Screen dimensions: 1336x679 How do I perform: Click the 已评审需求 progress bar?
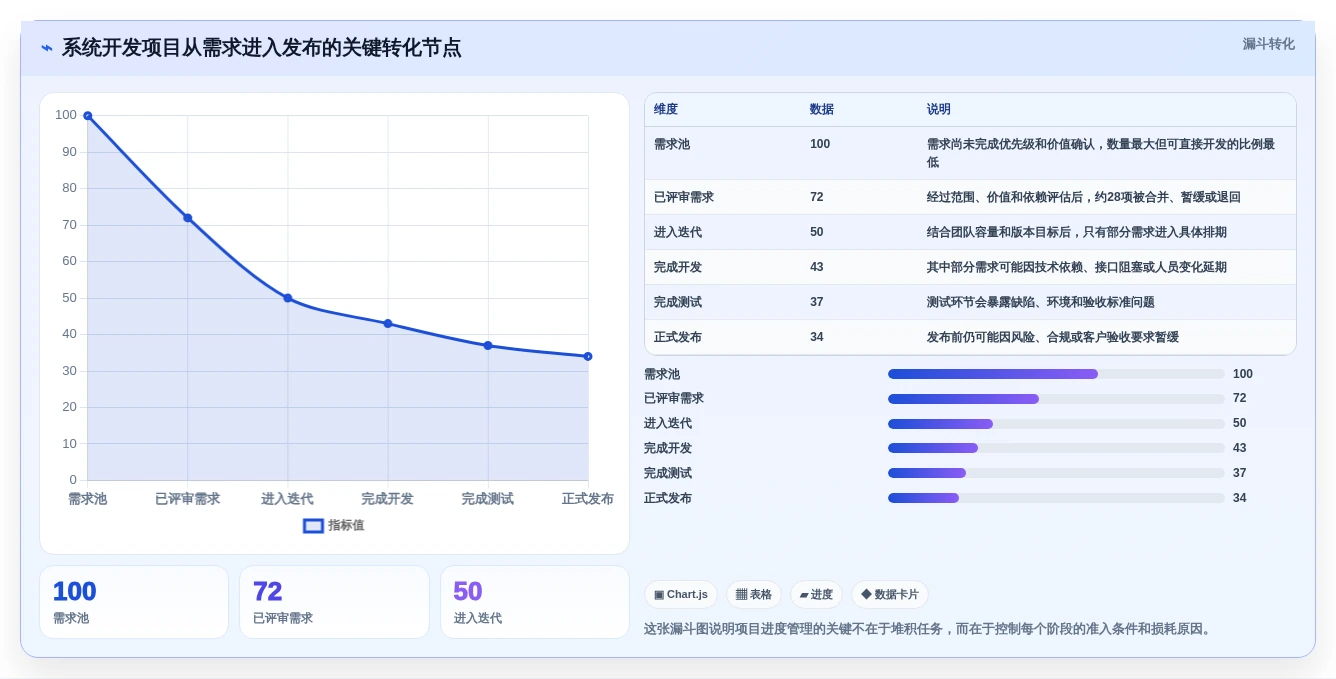(1056, 398)
